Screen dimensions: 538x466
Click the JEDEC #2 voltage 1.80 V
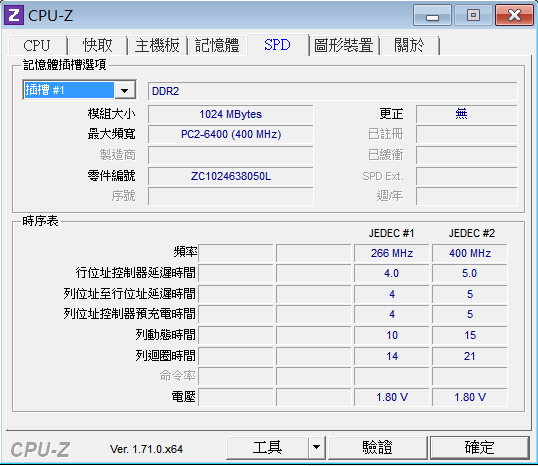(x=470, y=397)
